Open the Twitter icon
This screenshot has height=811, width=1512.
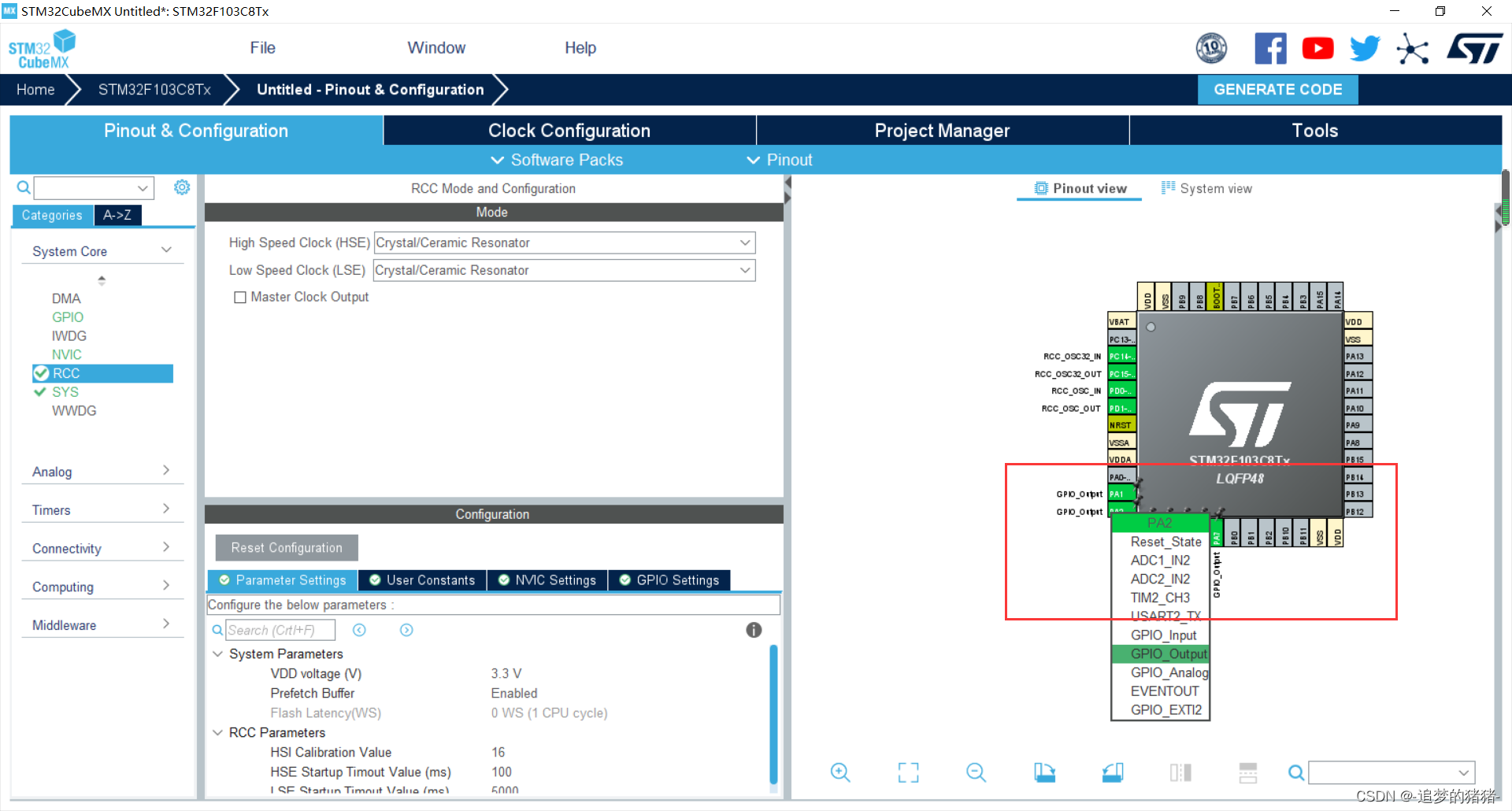(1365, 49)
